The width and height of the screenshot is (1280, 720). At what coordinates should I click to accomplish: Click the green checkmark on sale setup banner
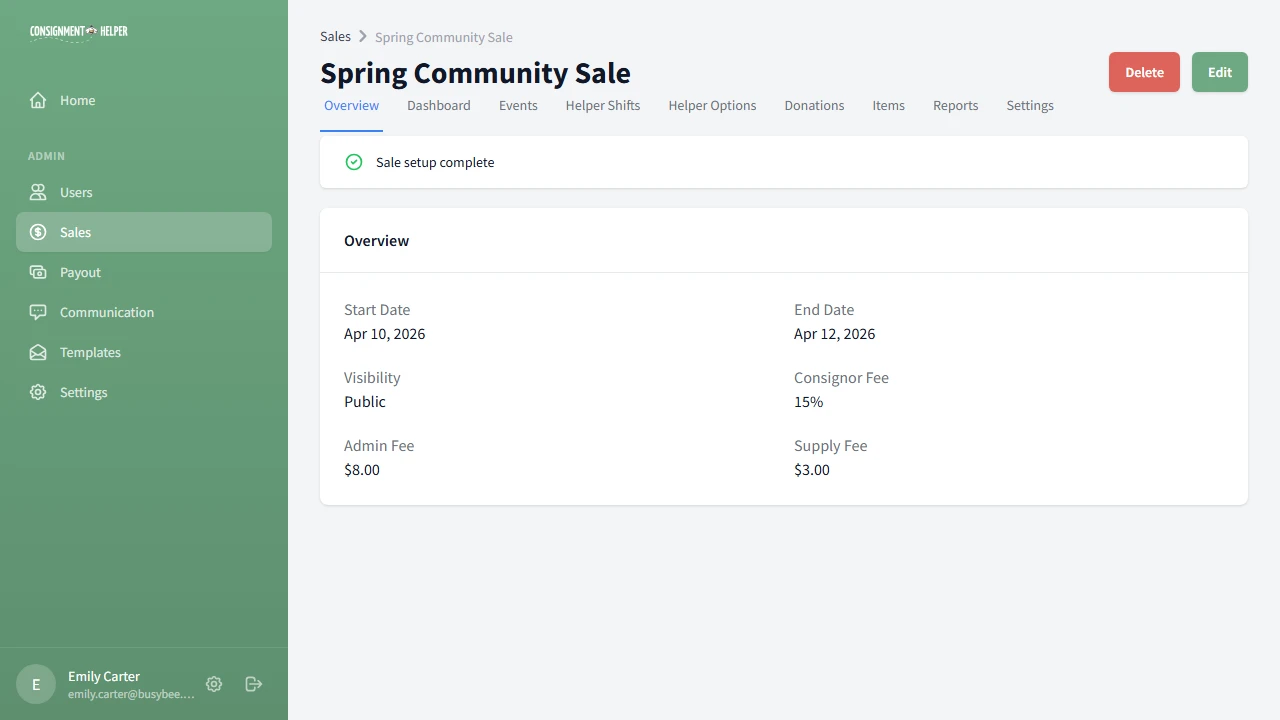353,161
